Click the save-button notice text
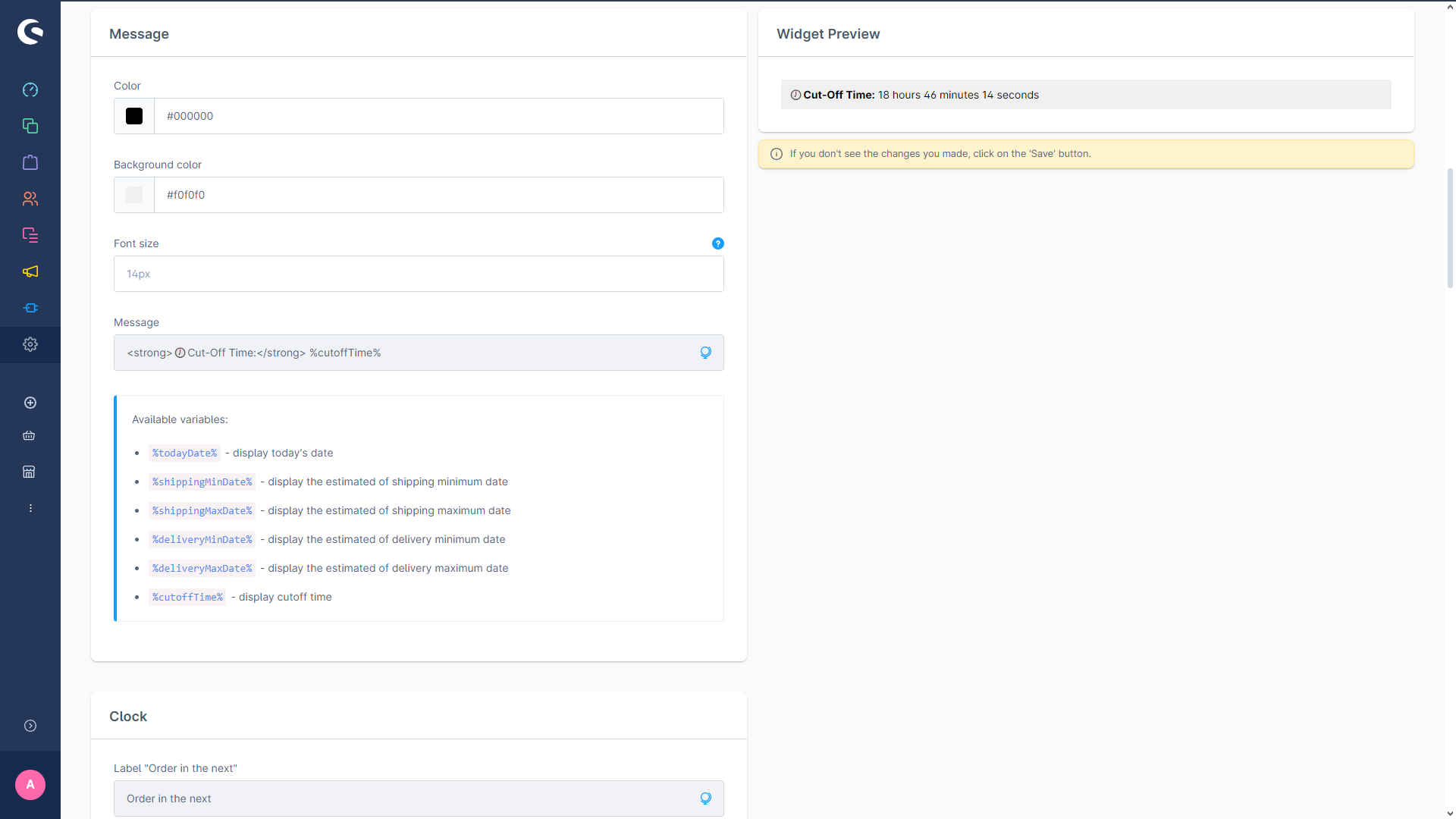The height and width of the screenshot is (819, 1456). 940,154
